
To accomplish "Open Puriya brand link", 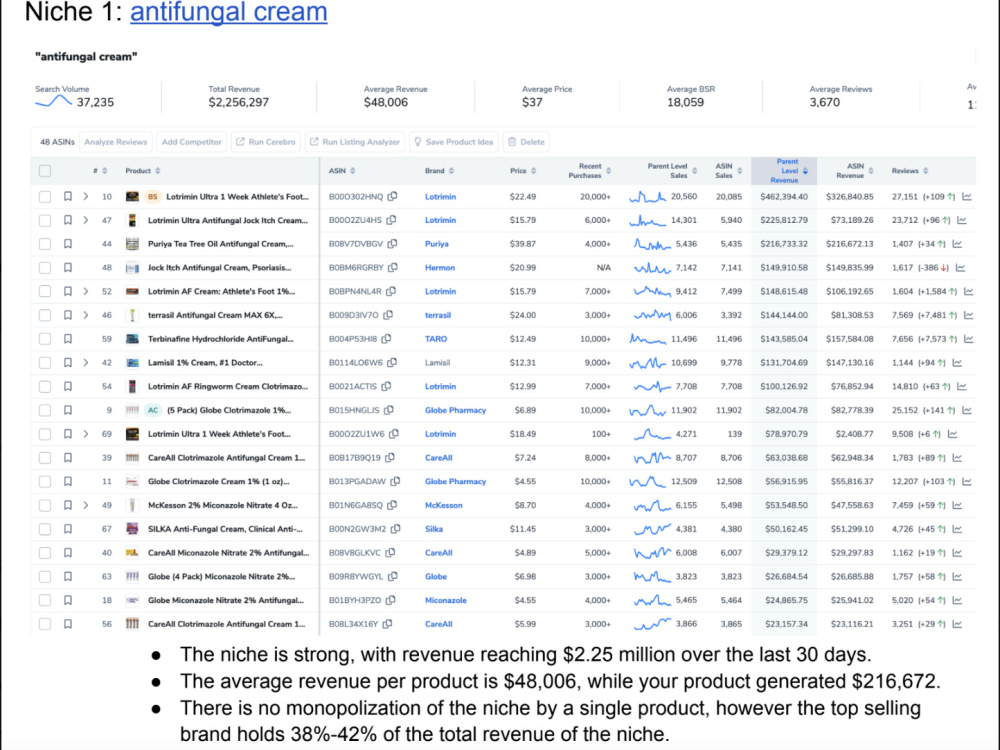I will [x=437, y=244].
